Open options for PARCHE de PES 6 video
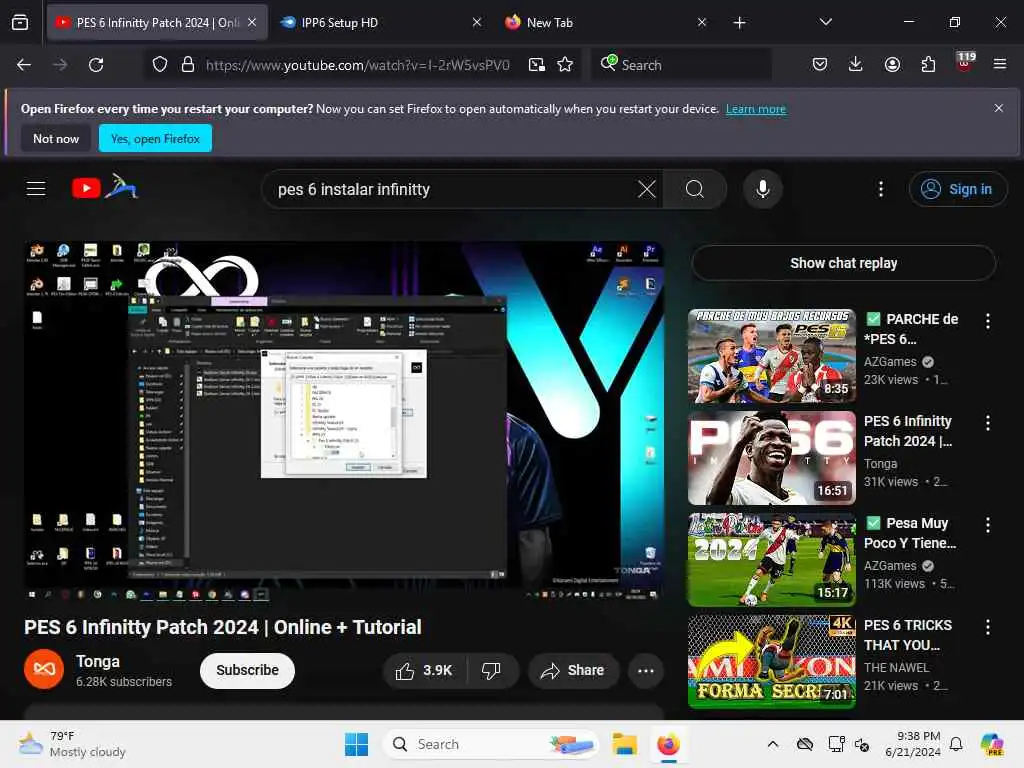 (987, 321)
